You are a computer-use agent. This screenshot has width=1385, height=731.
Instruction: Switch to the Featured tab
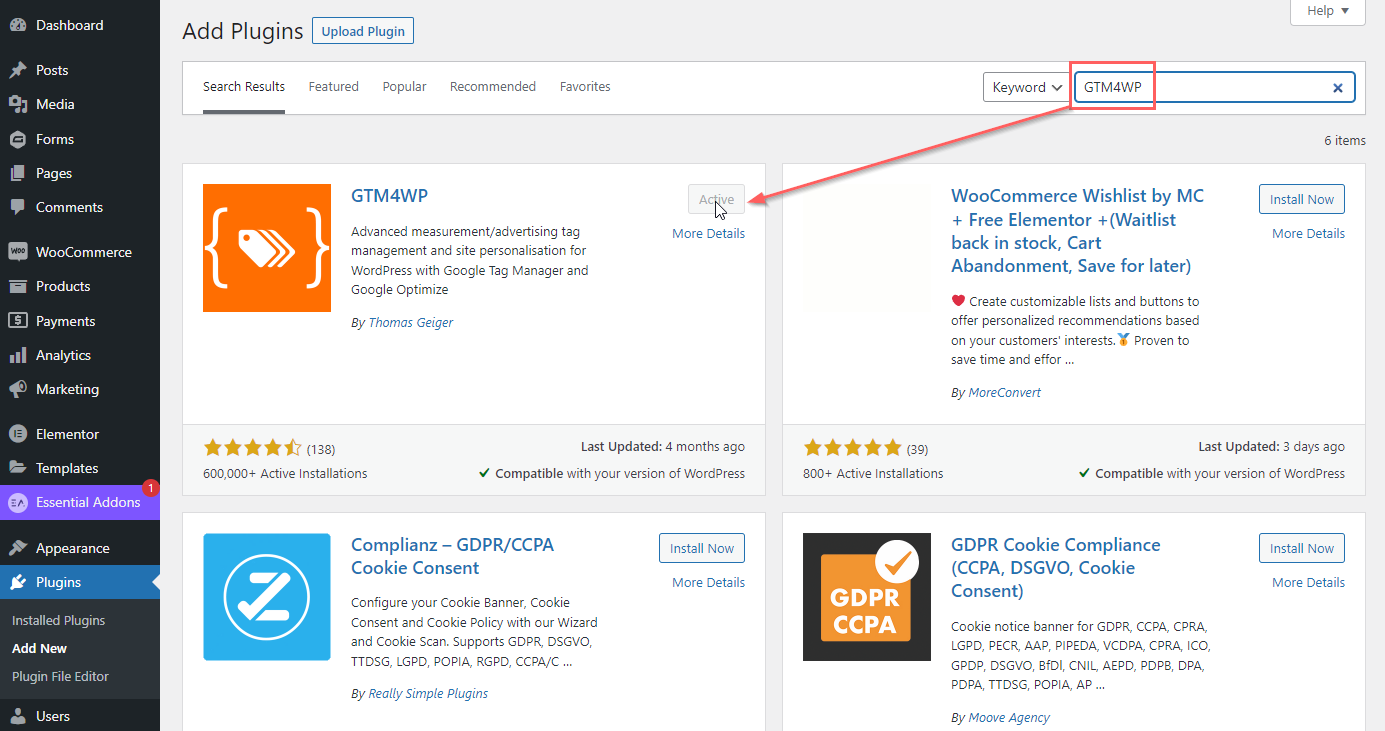[x=334, y=87]
